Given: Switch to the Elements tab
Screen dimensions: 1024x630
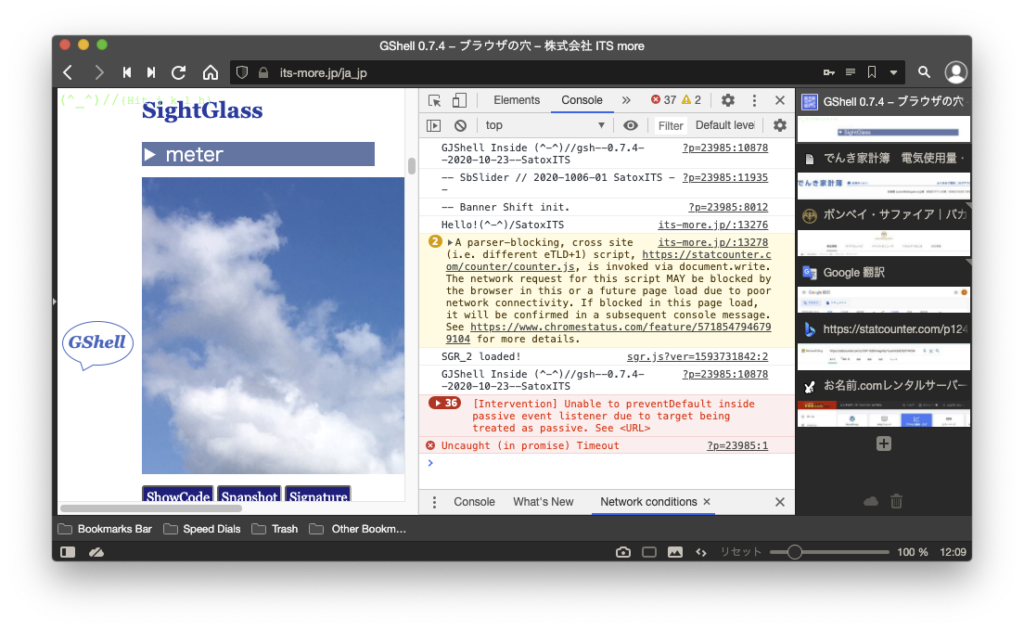Looking at the screenshot, I should (516, 100).
